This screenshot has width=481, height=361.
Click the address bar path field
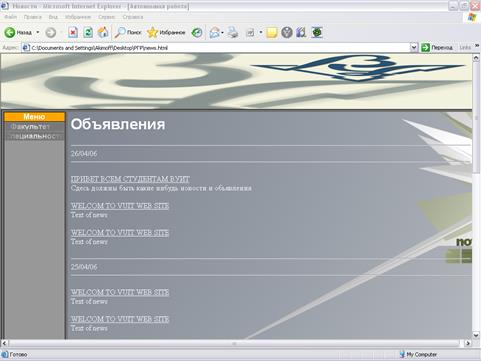tap(220, 48)
